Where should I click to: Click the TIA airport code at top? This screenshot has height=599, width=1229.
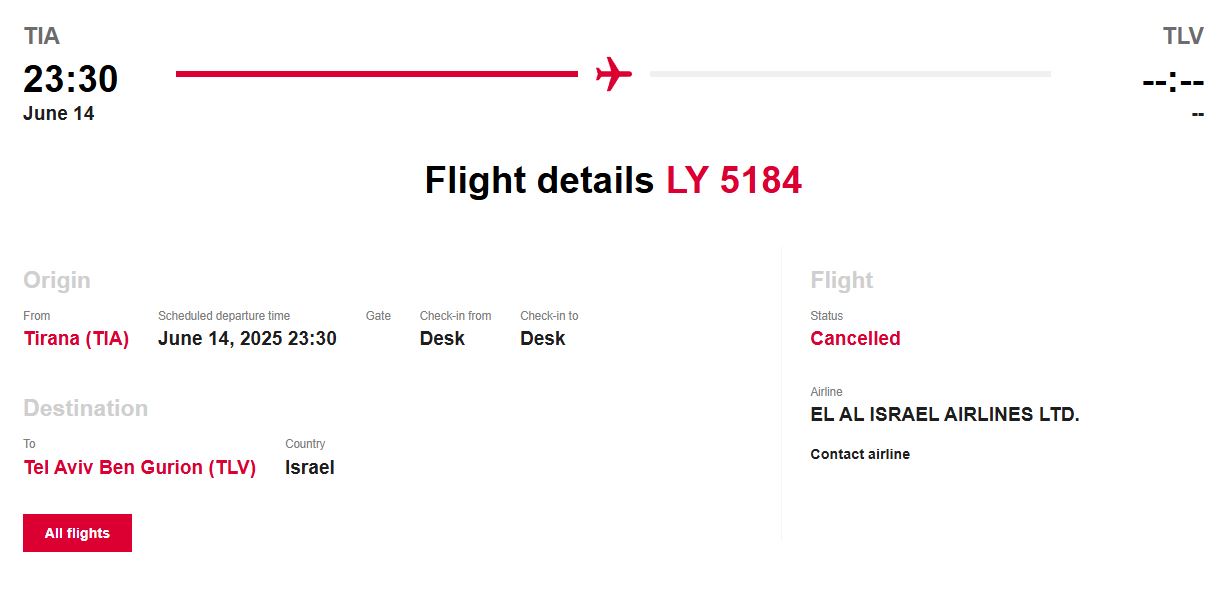click(42, 37)
